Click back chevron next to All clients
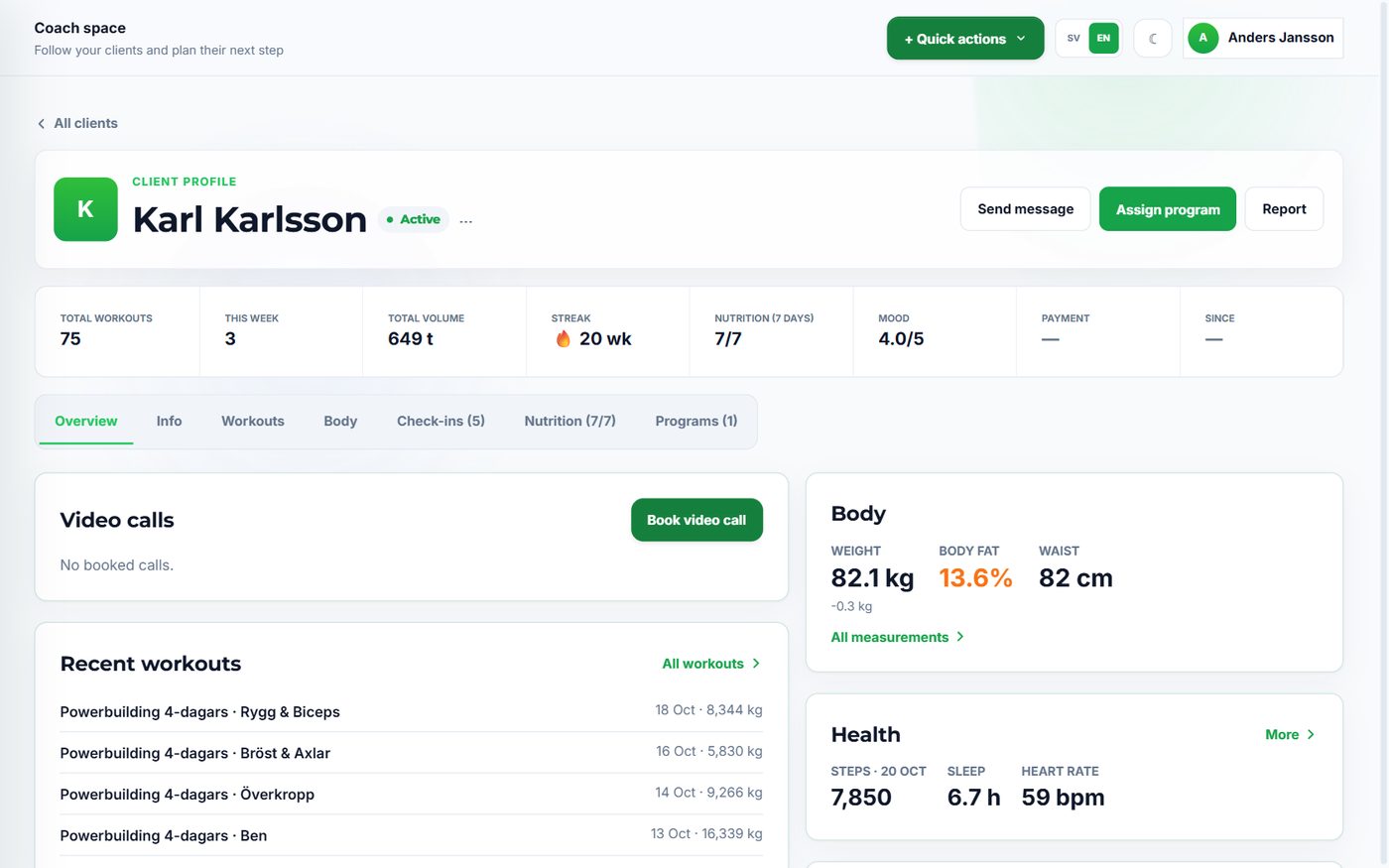The height and width of the screenshot is (868, 1389). click(41, 124)
